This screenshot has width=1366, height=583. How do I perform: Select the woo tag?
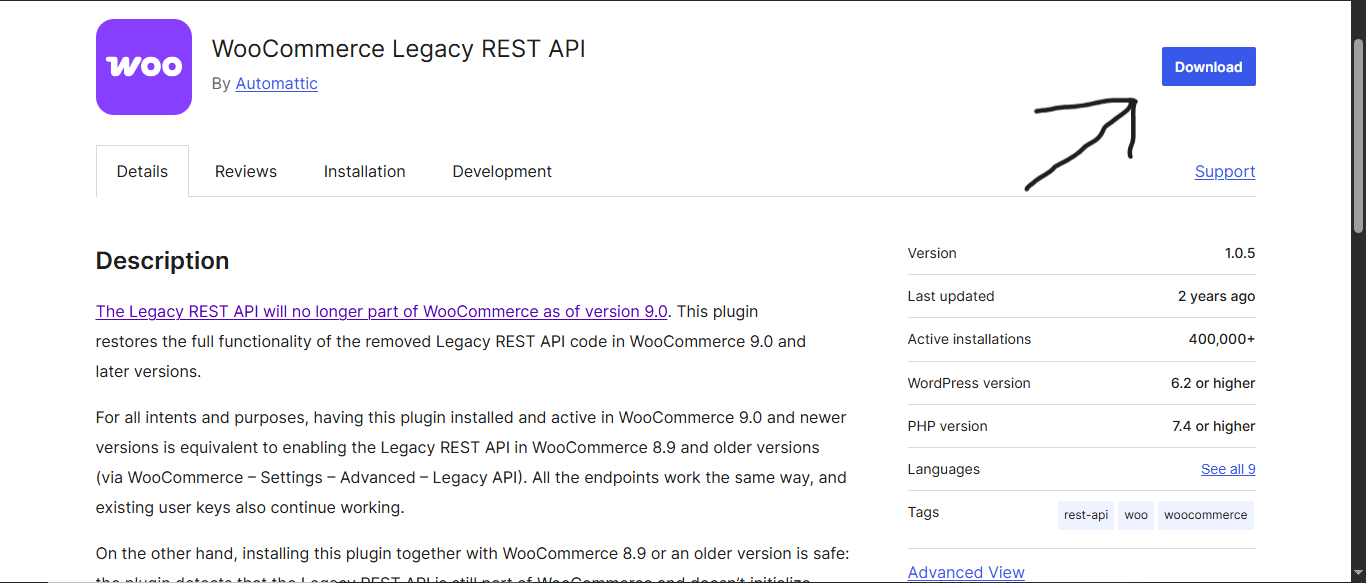[x=1136, y=515]
